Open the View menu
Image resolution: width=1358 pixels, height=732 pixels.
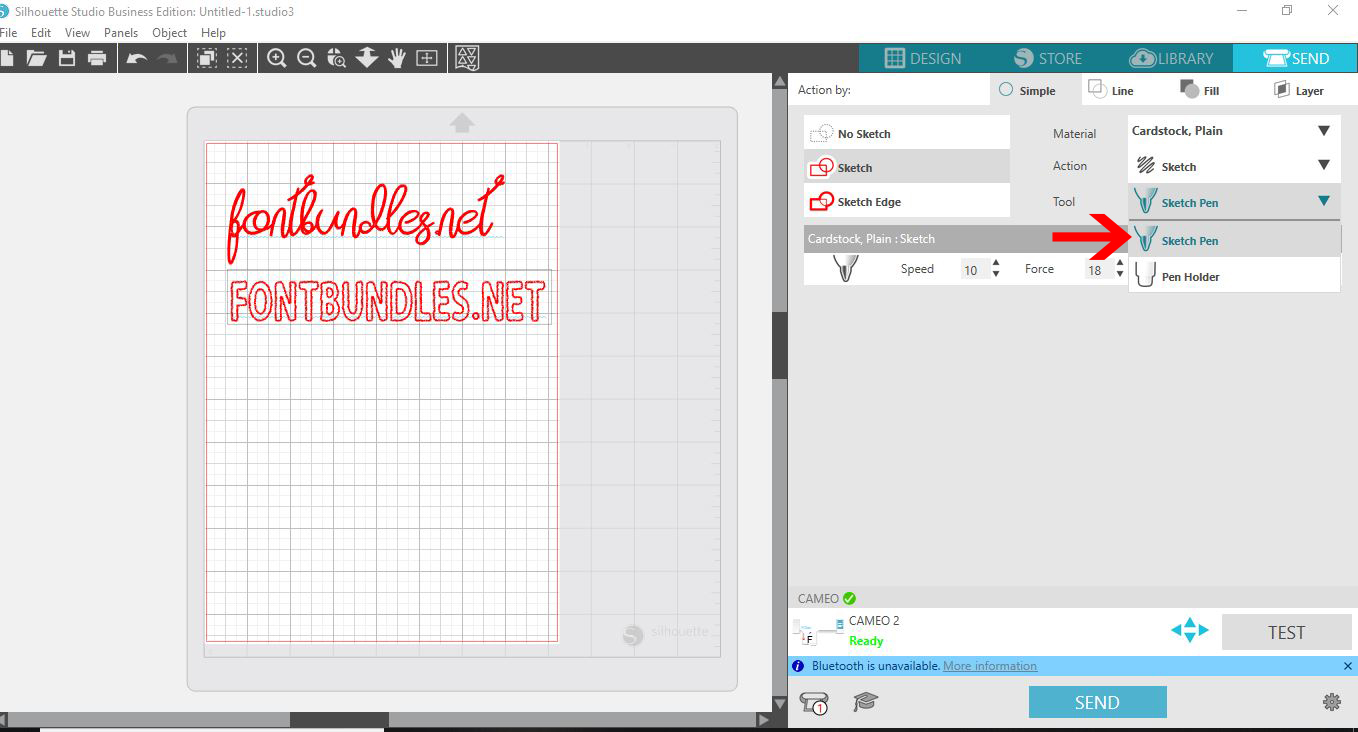point(77,32)
